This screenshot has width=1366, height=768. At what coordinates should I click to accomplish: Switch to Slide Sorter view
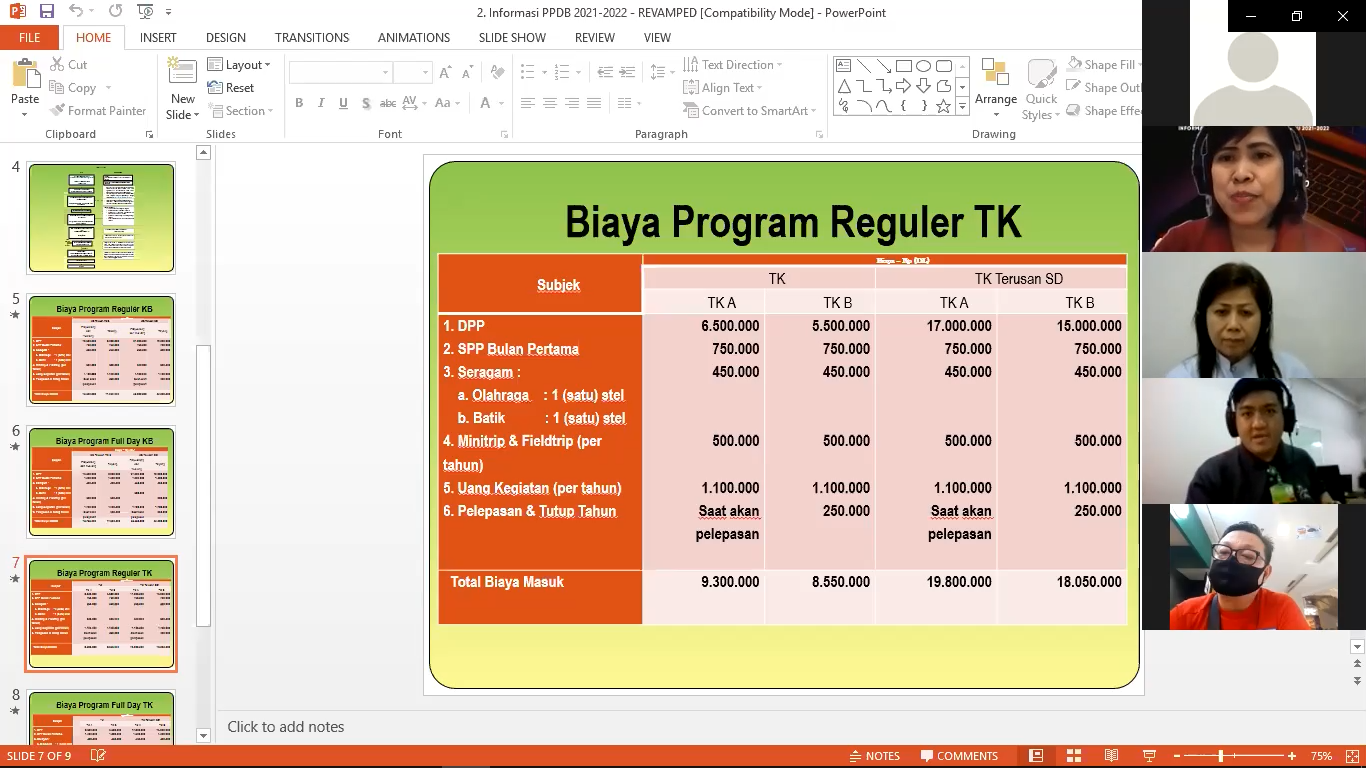tap(1074, 756)
